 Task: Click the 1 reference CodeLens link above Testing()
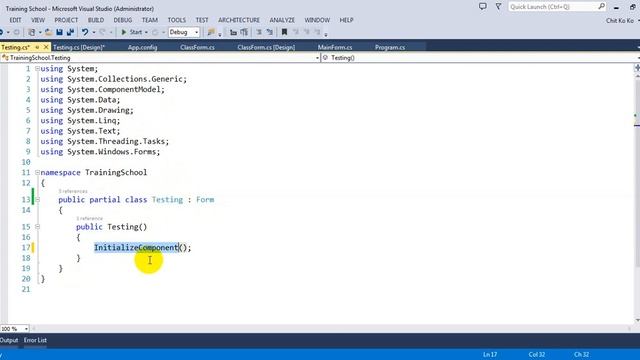[x=89, y=218]
